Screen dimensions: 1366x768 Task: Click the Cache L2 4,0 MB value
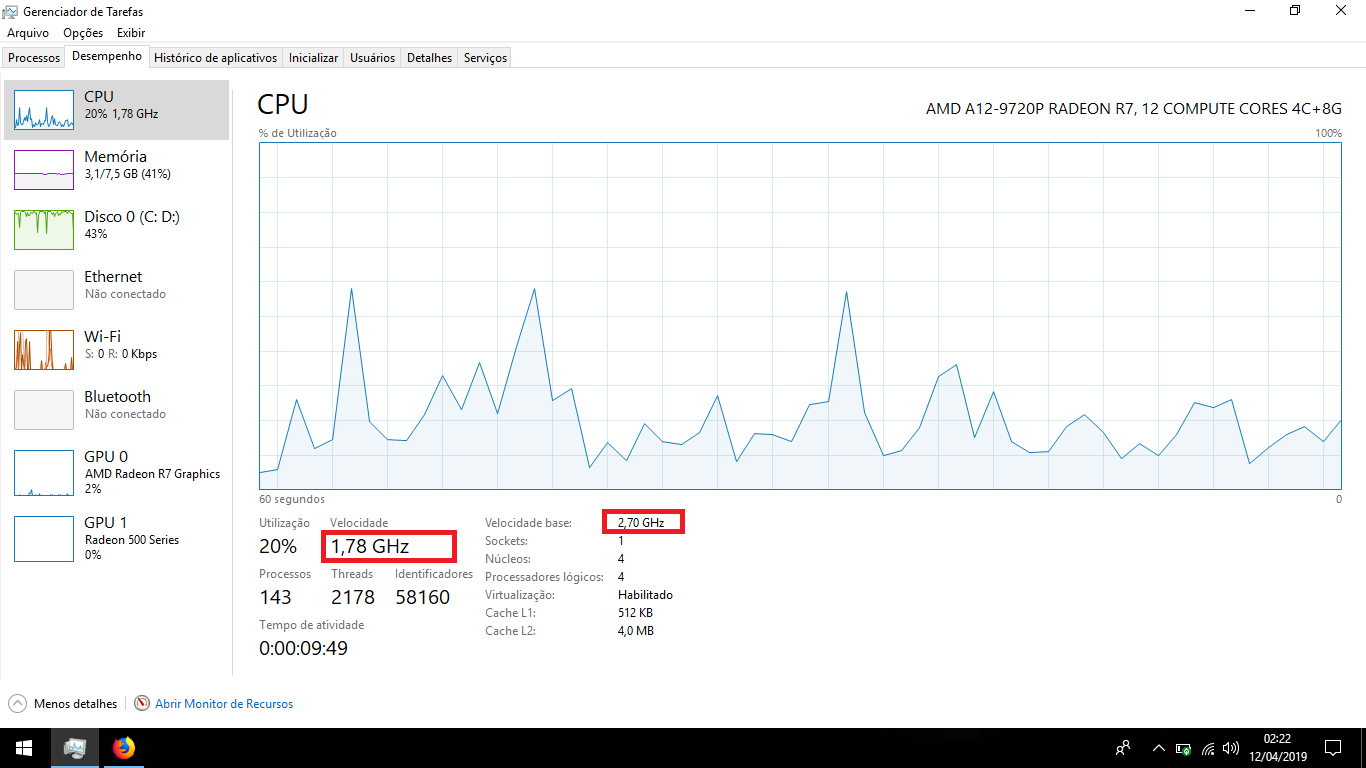(635, 630)
